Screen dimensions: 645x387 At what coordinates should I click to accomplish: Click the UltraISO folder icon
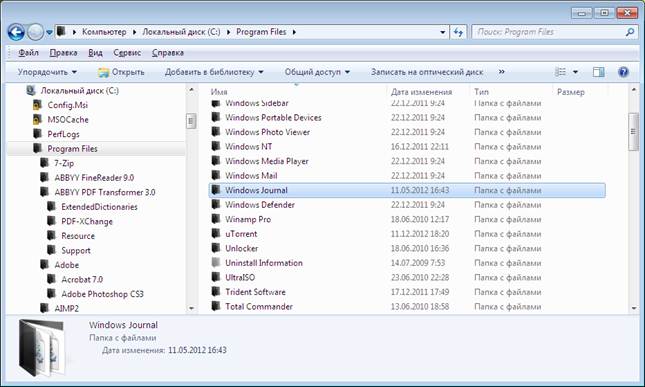tap(216, 278)
